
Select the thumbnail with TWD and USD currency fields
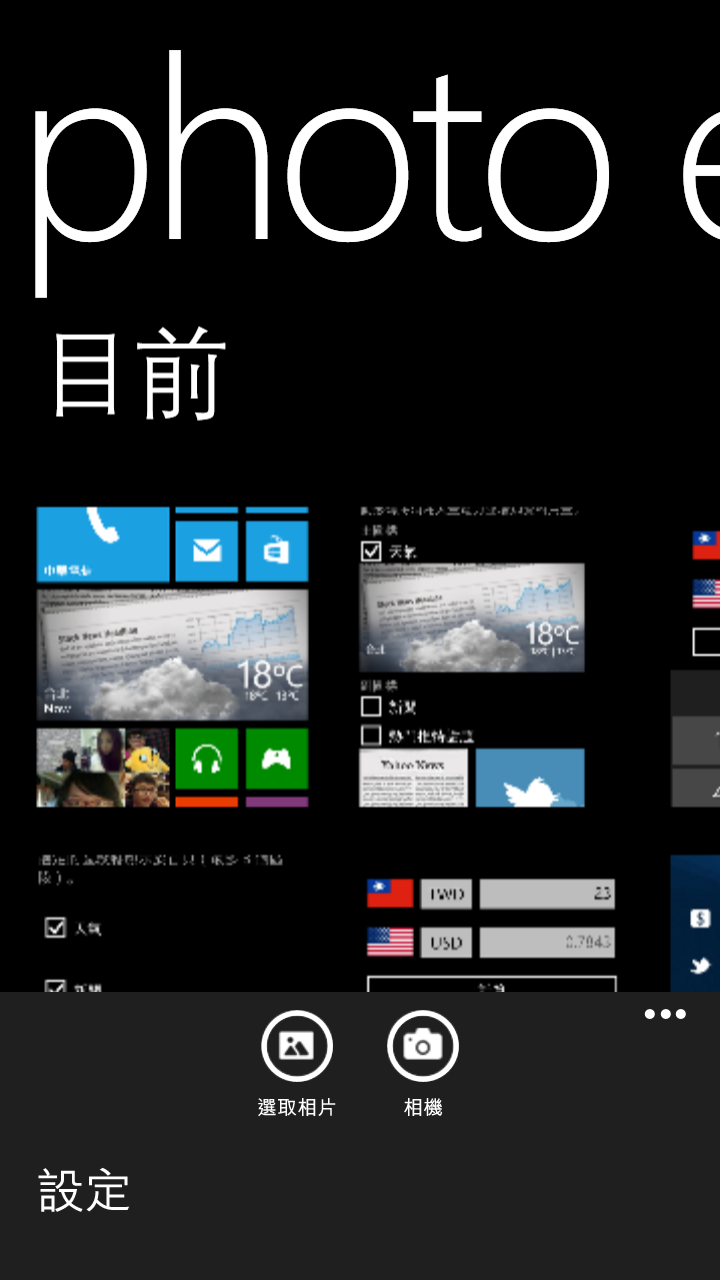[x=491, y=924]
